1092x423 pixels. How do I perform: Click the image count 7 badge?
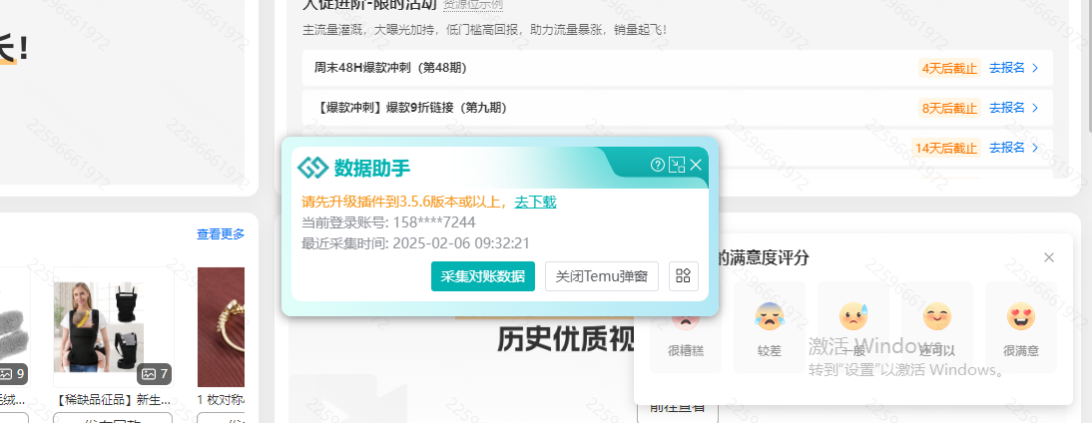(x=155, y=374)
